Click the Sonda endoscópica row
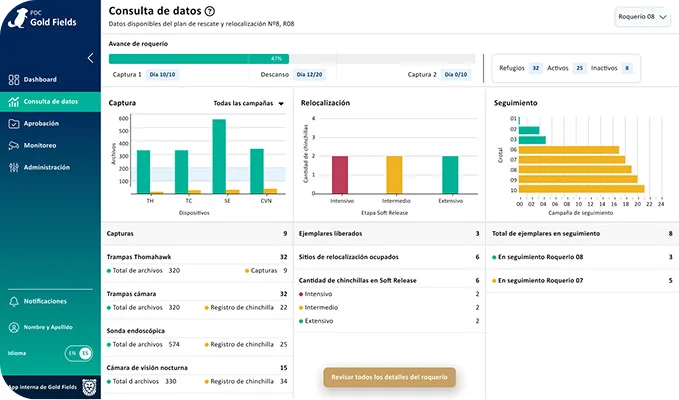This screenshot has height=400, width=679. point(197,331)
